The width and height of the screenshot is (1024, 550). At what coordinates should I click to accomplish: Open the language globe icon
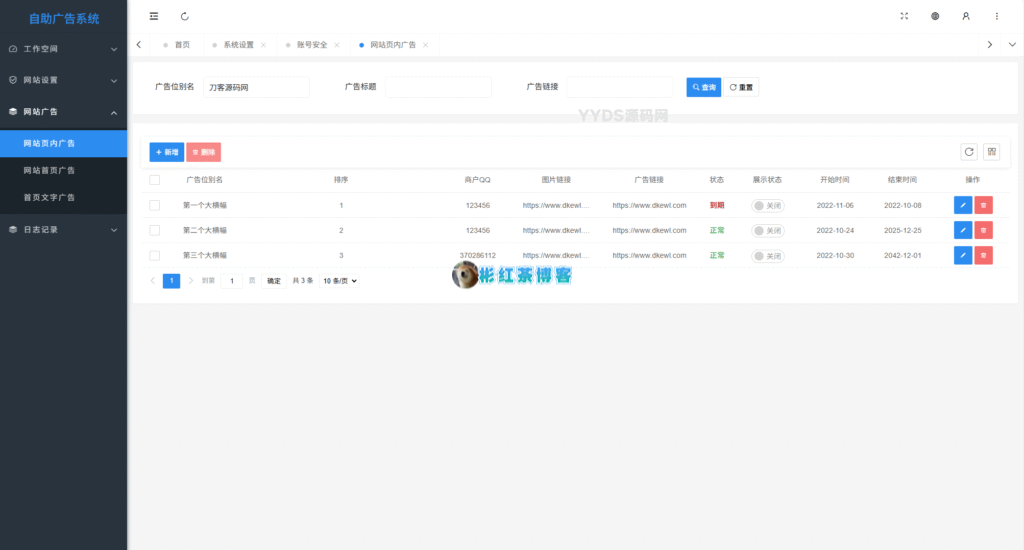coord(935,16)
